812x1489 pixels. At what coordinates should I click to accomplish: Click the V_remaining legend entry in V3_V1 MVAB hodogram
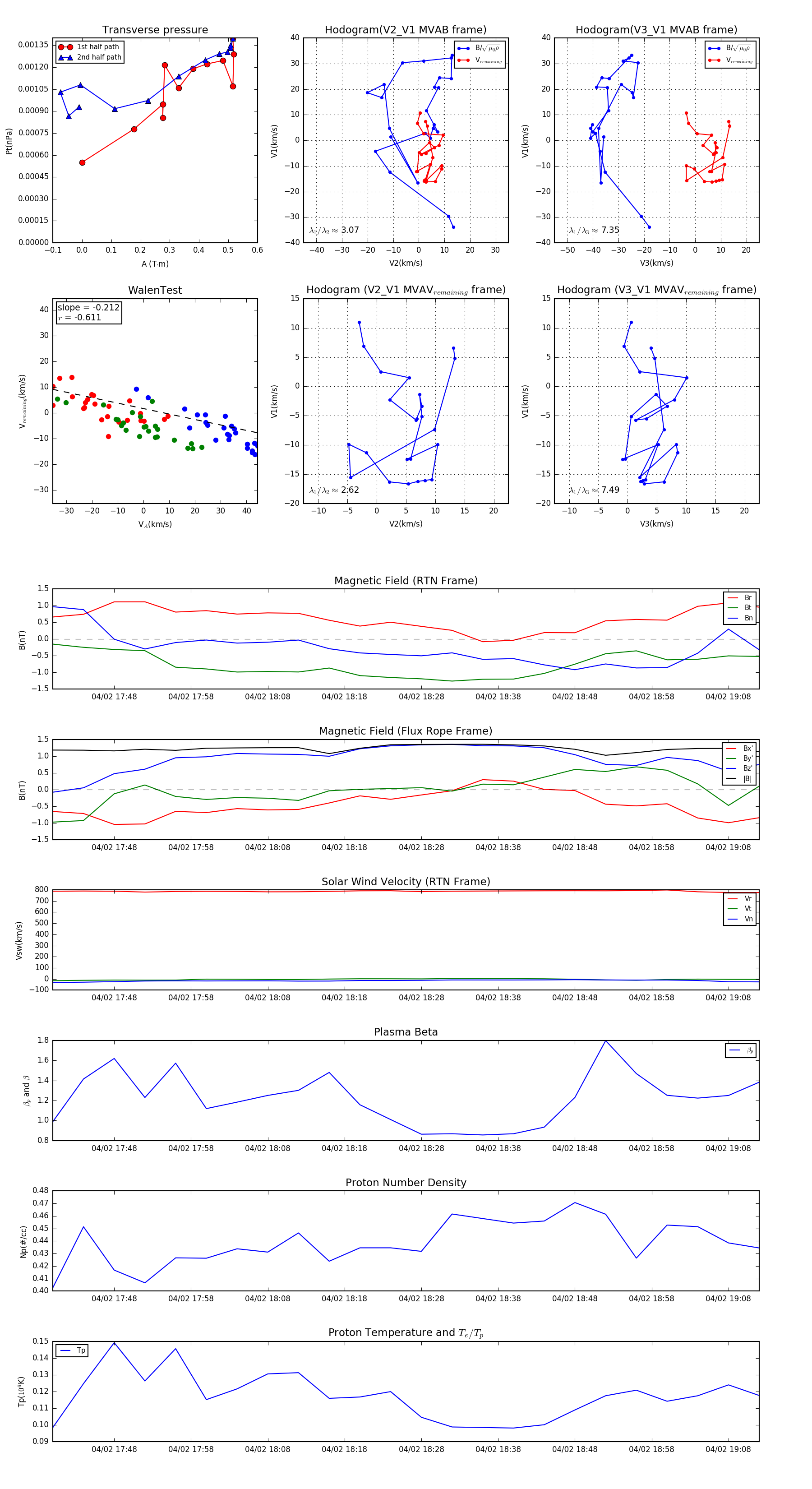point(730,60)
